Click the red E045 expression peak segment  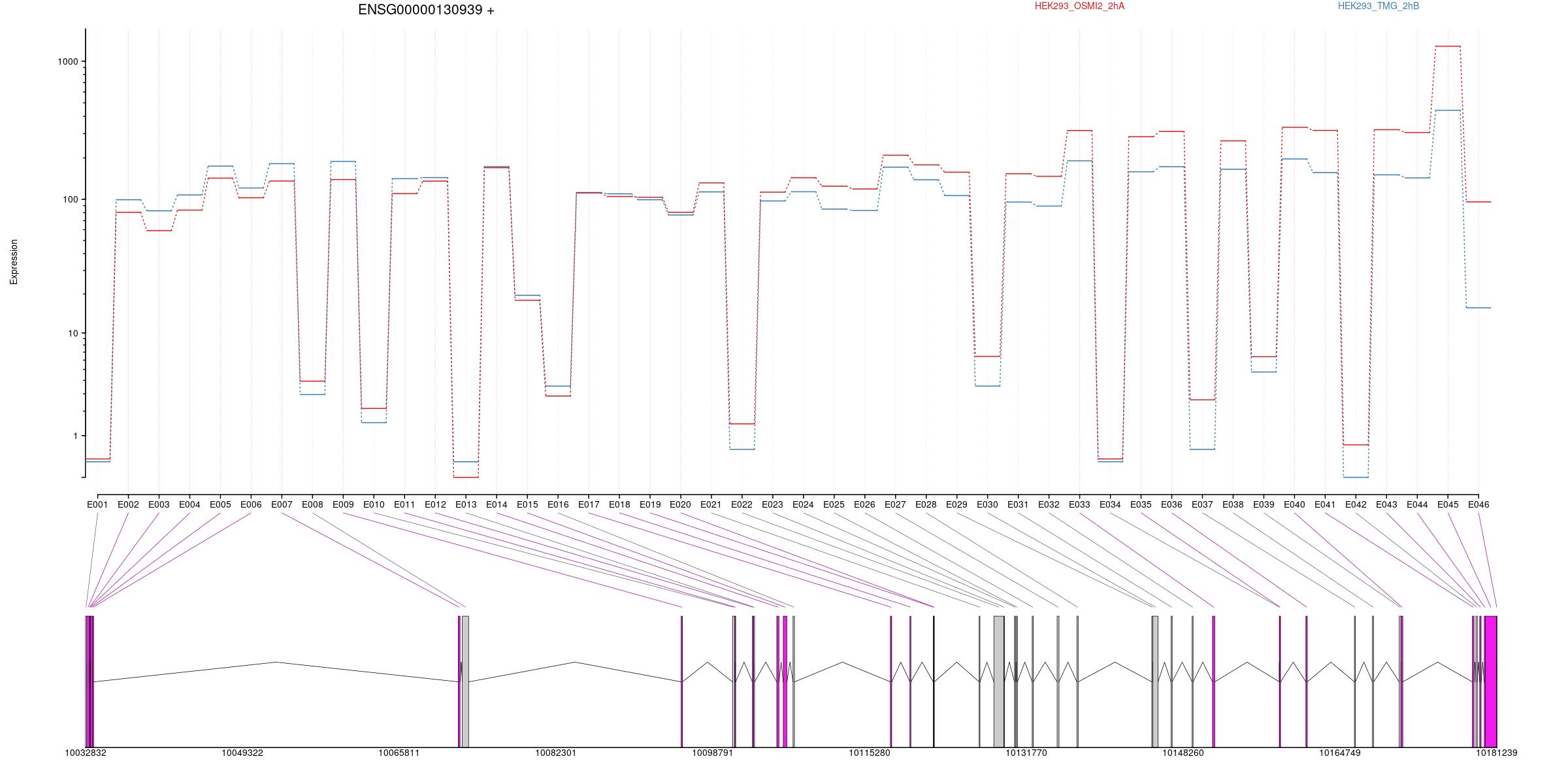coord(1448,46)
